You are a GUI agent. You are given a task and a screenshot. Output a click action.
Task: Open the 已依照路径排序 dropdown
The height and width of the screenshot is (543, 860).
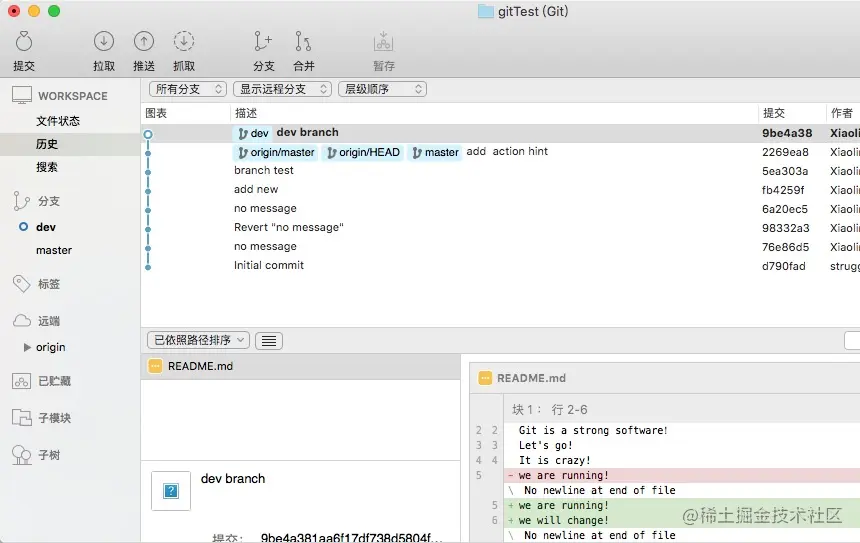(199, 340)
